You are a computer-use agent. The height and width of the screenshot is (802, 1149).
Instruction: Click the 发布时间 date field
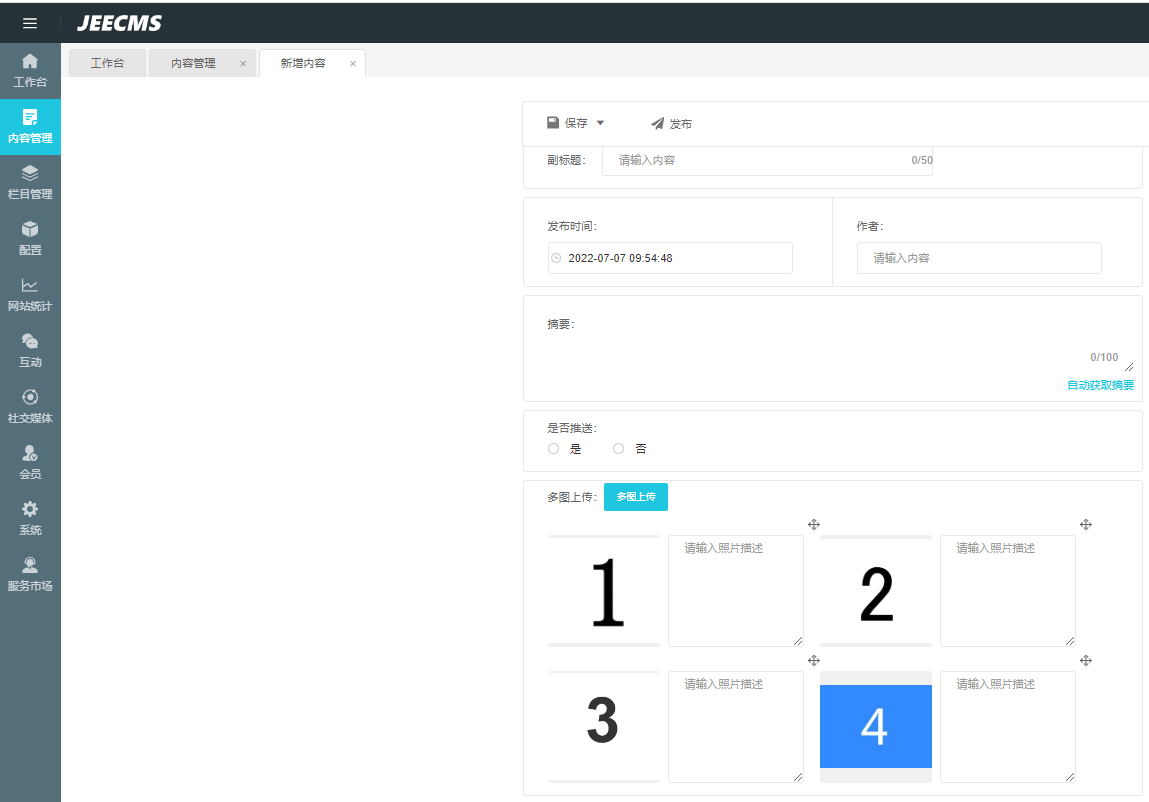670,258
